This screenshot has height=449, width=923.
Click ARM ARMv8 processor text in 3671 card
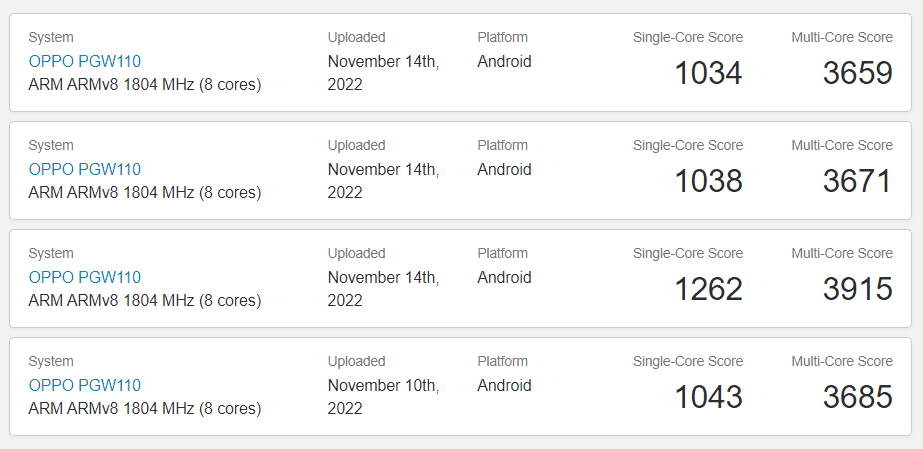click(x=145, y=192)
